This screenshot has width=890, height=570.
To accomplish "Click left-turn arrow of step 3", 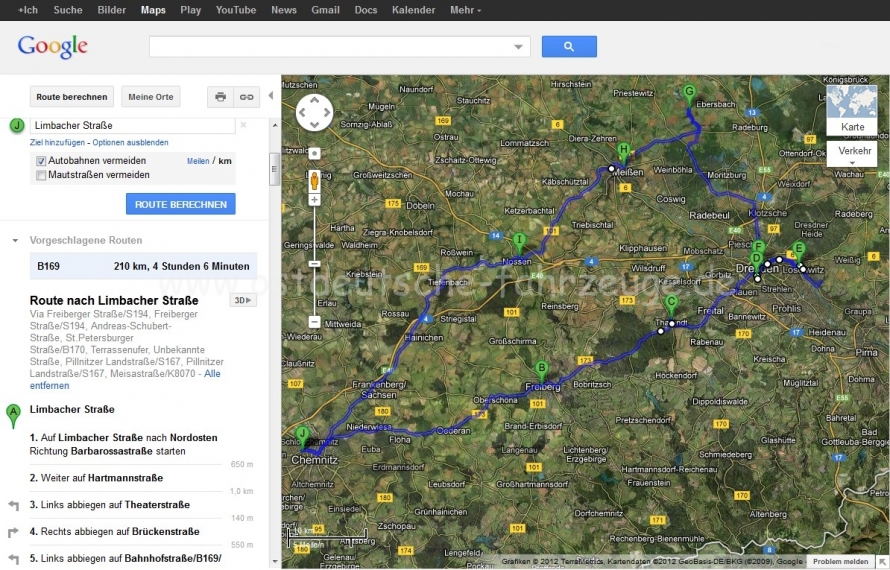I will click(14, 505).
